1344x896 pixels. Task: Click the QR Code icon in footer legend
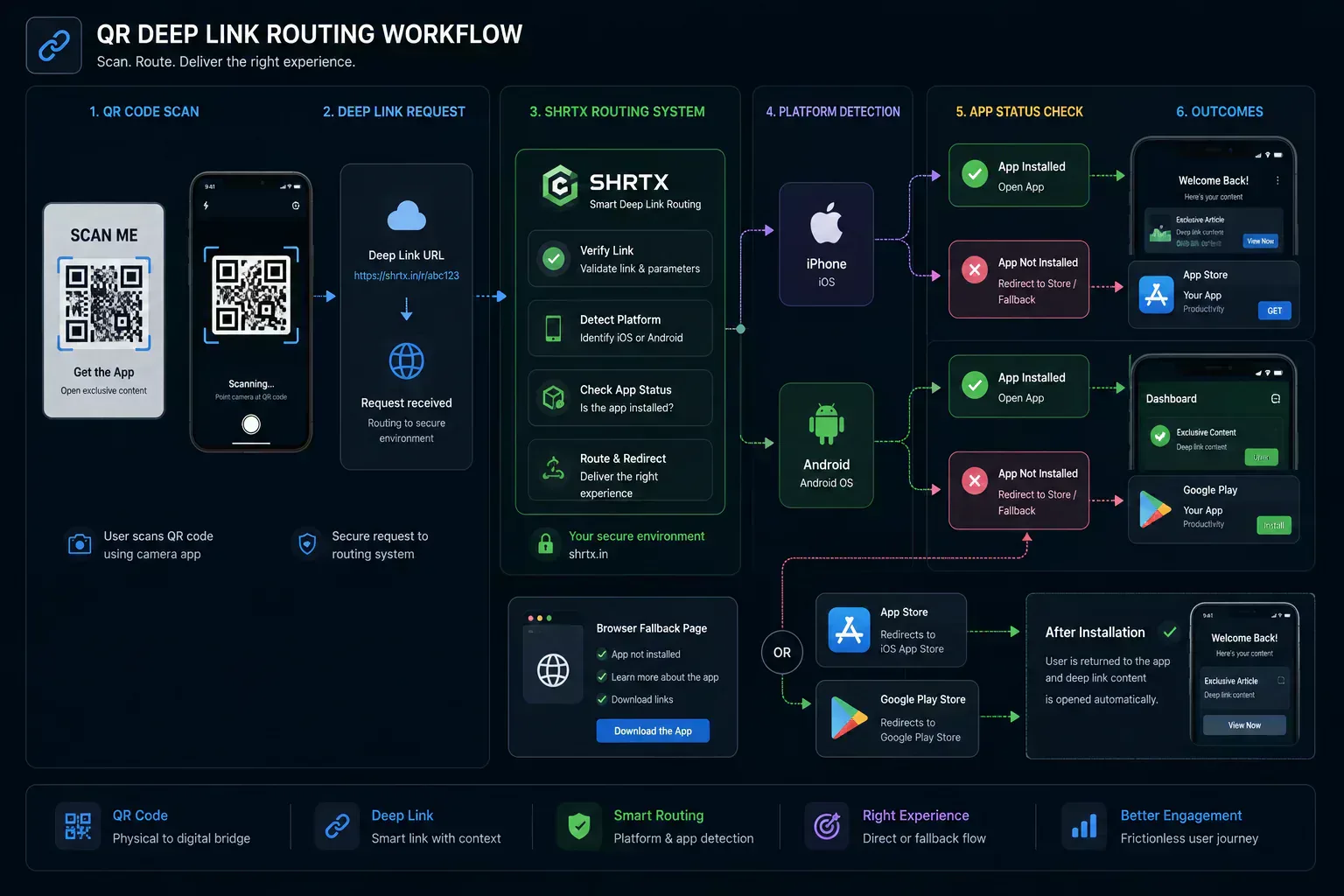[x=78, y=826]
